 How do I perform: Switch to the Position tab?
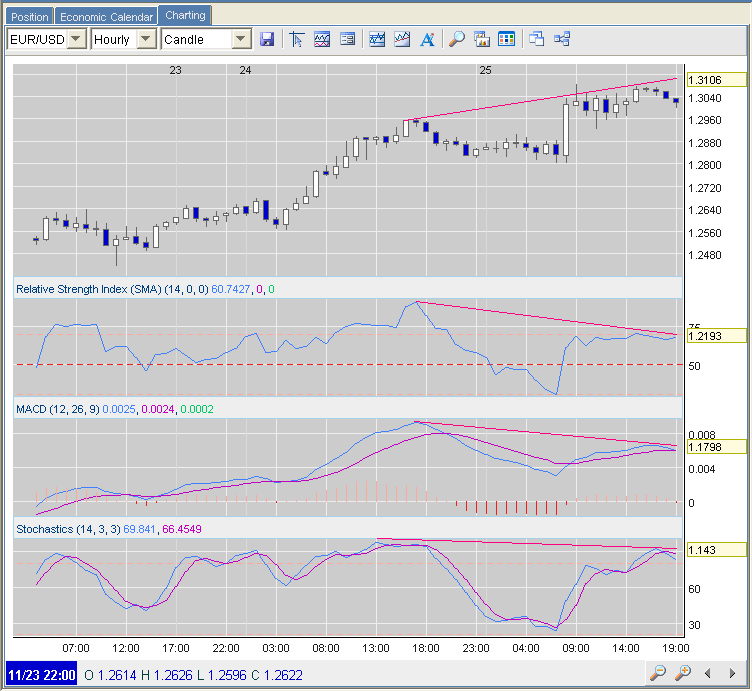29,17
